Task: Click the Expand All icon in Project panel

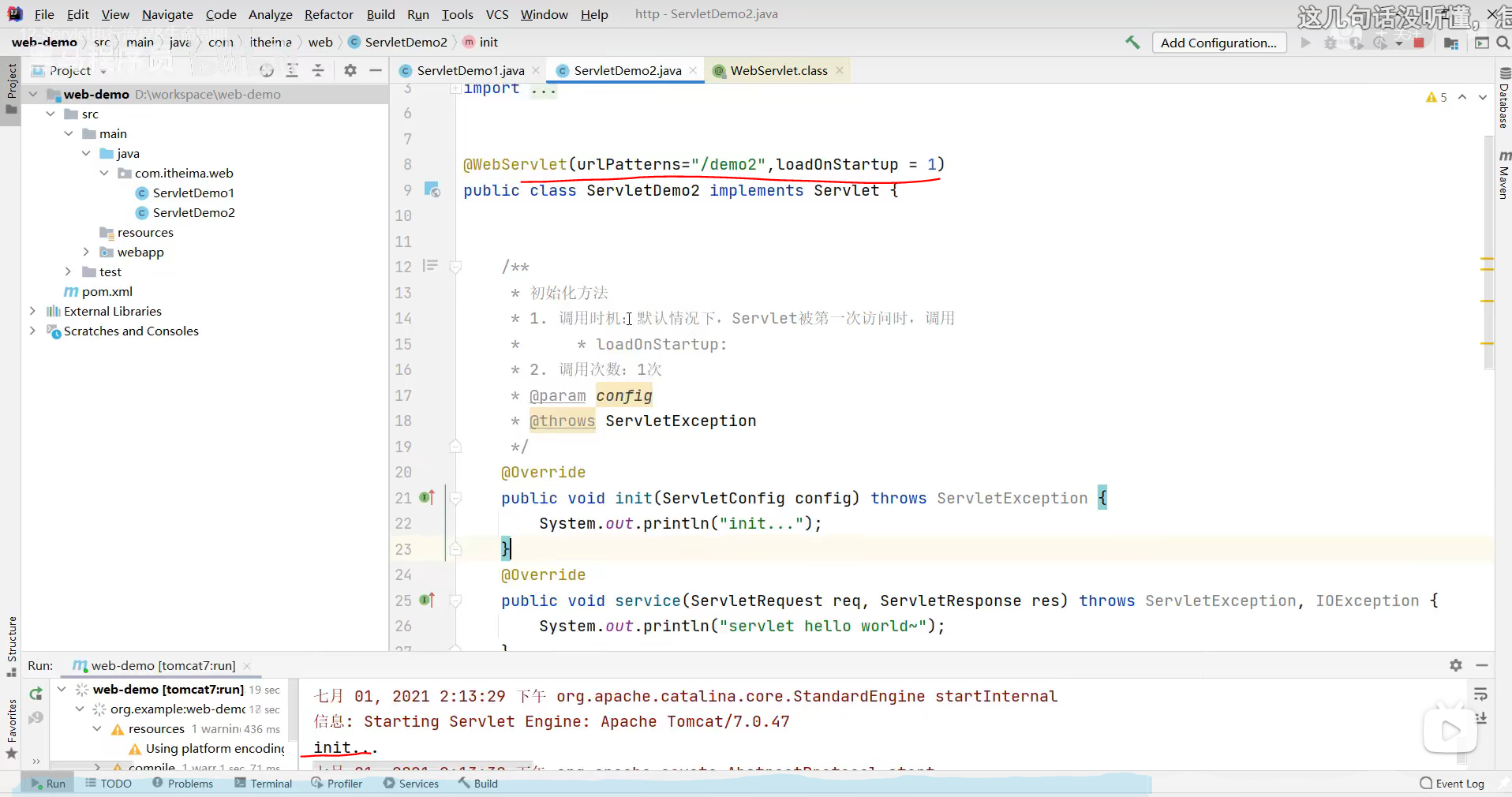Action: tap(292, 71)
